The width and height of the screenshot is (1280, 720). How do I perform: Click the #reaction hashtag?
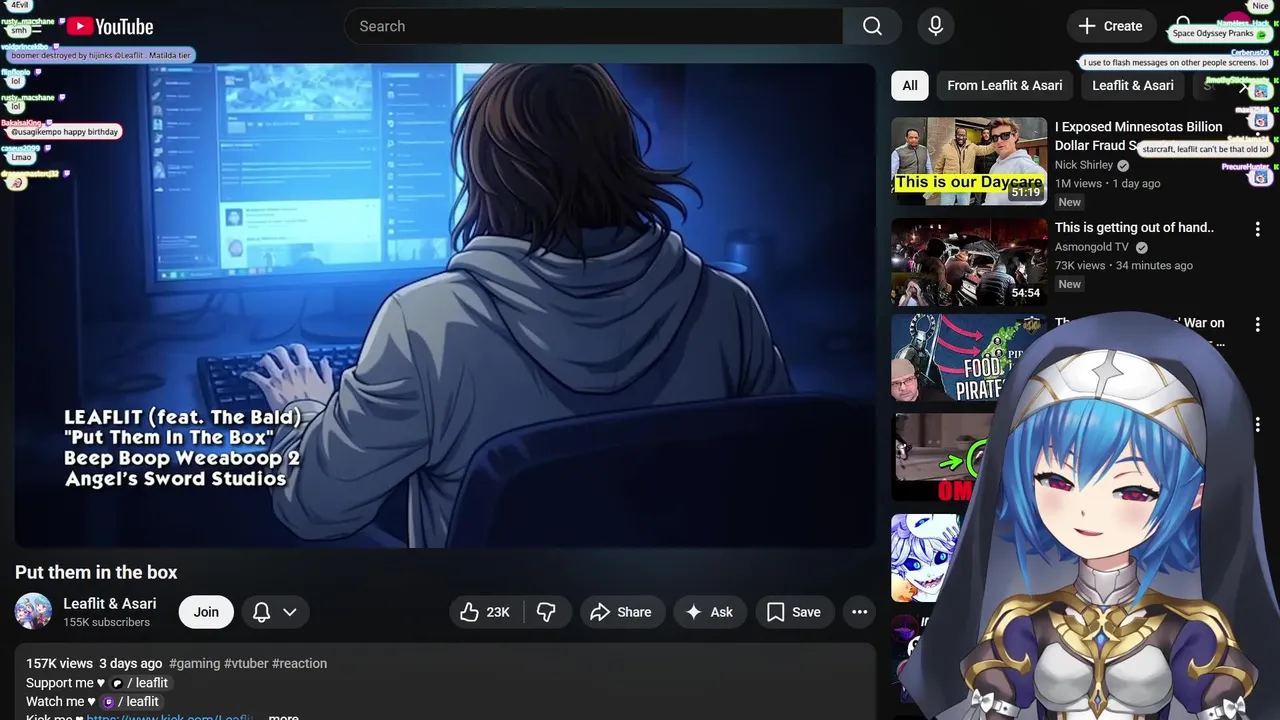(x=299, y=663)
